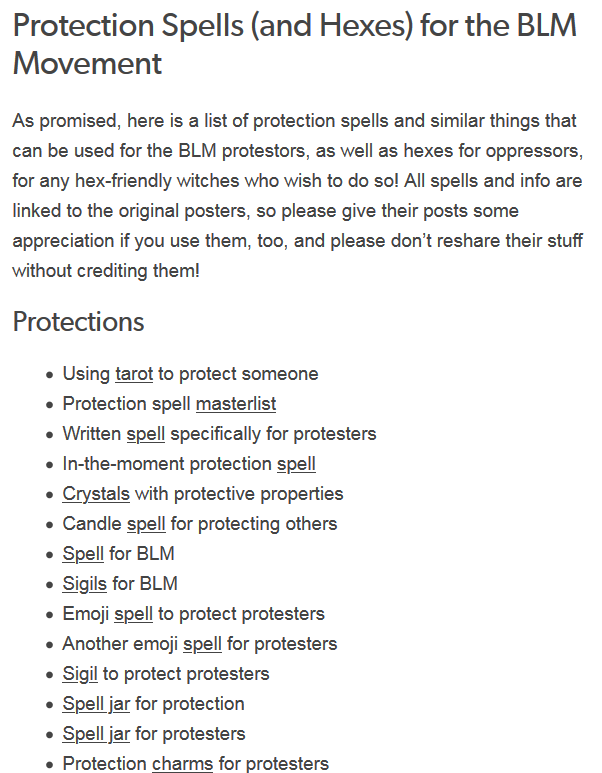Click the "Spell" for BLM link

(x=83, y=555)
